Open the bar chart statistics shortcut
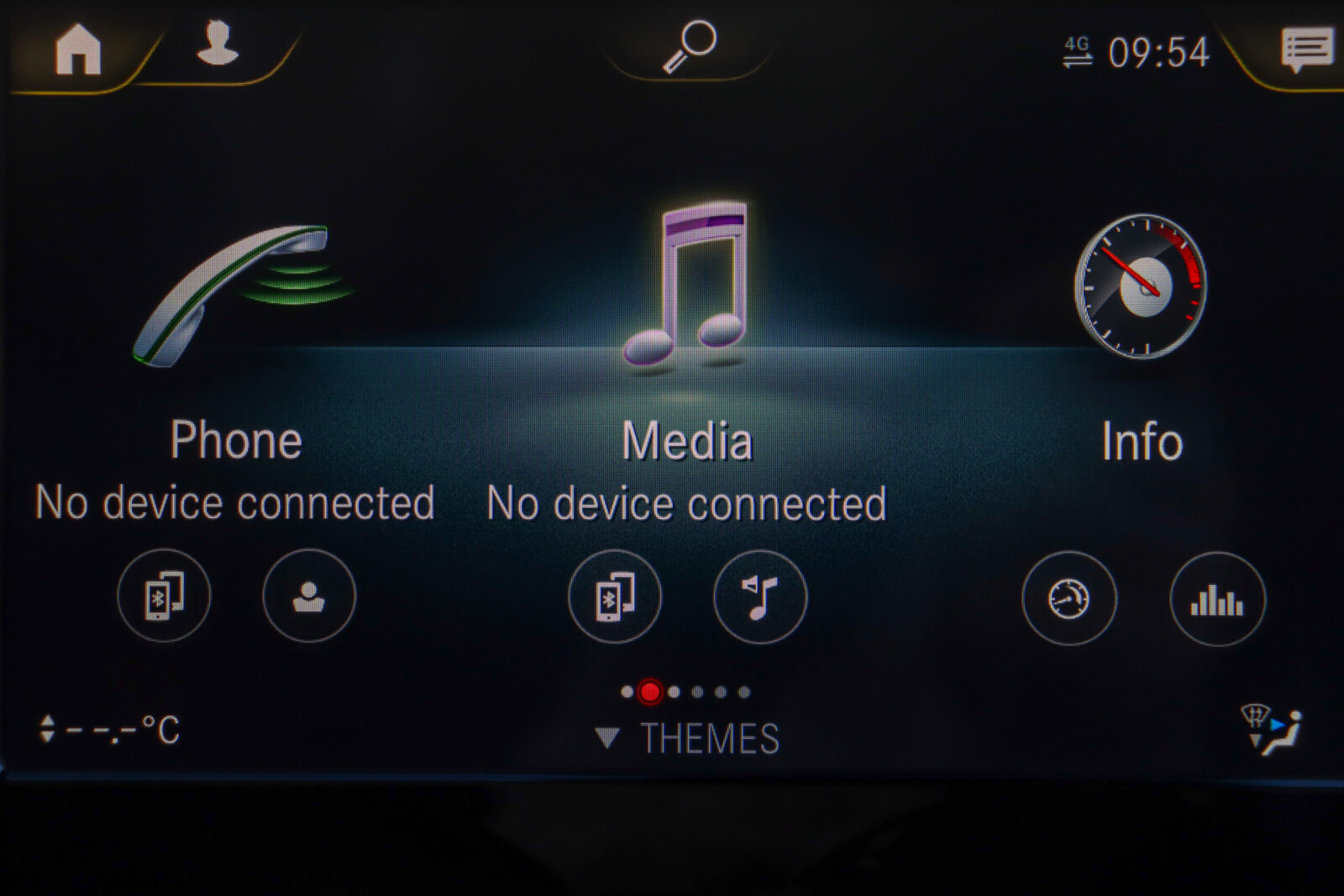 pos(1217,598)
